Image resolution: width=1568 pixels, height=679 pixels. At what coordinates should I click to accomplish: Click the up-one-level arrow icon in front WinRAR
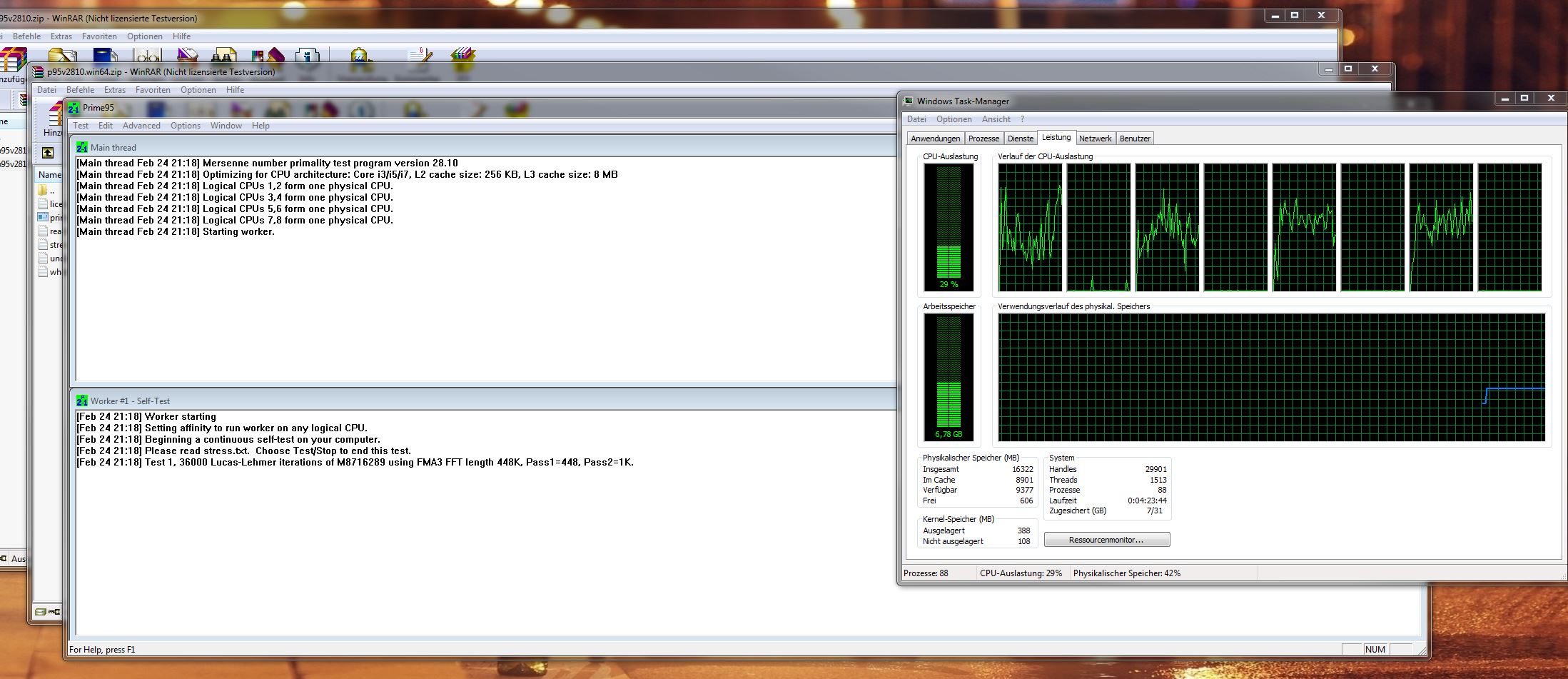pos(48,152)
